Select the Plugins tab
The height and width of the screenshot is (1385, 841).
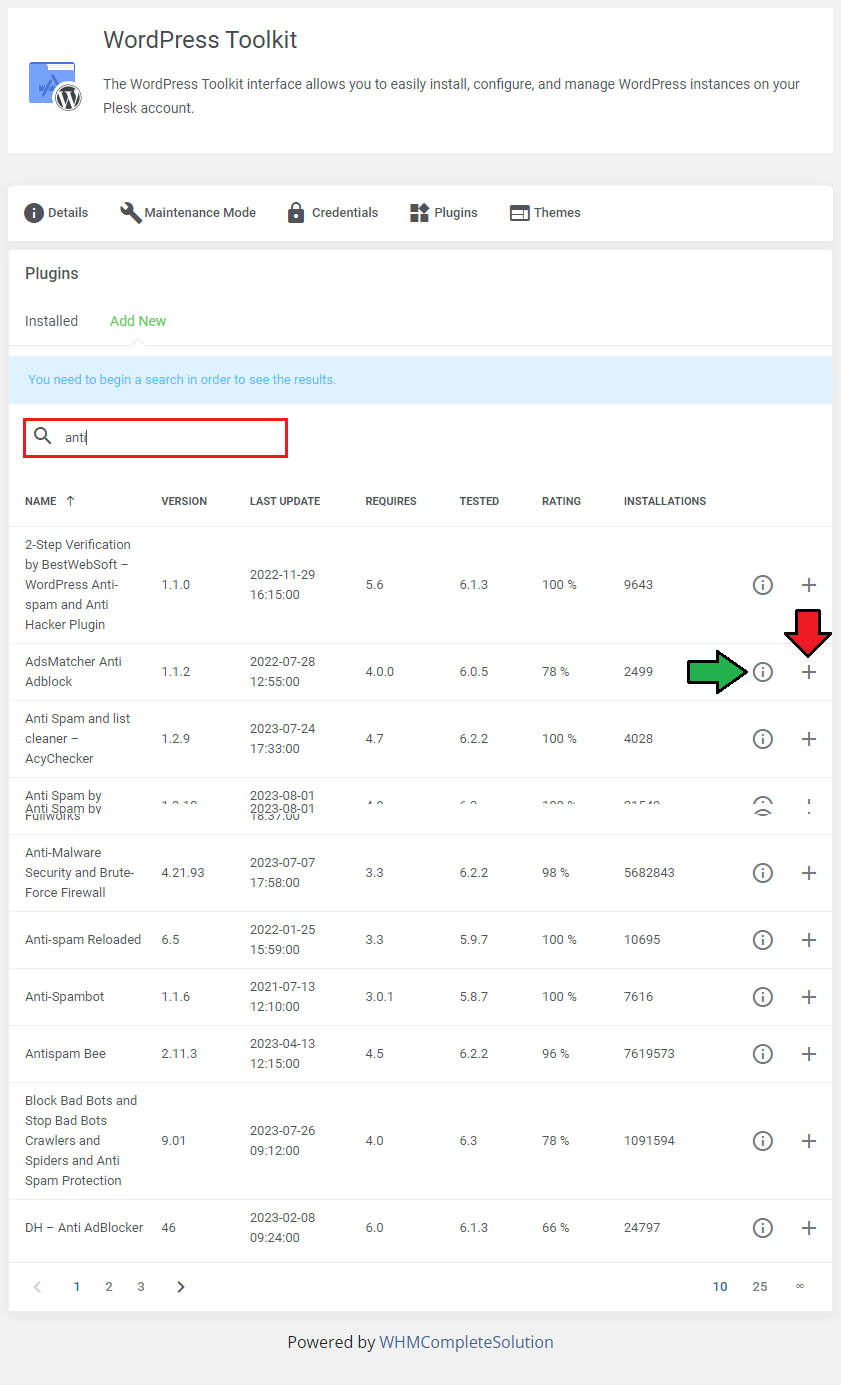point(444,213)
